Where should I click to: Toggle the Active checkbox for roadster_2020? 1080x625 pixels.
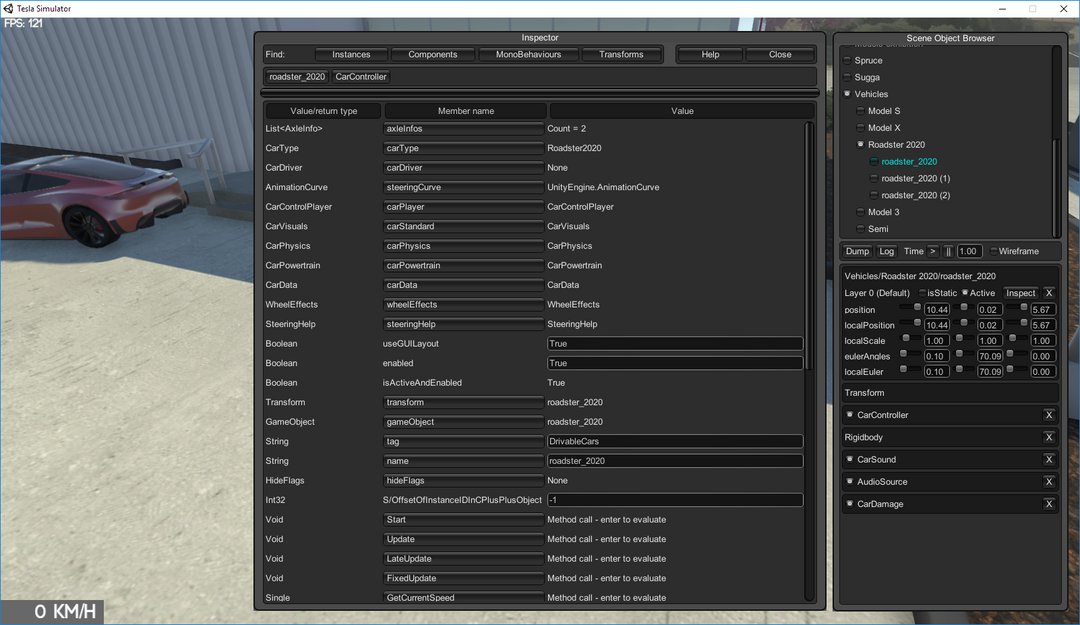[x=965, y=293]
